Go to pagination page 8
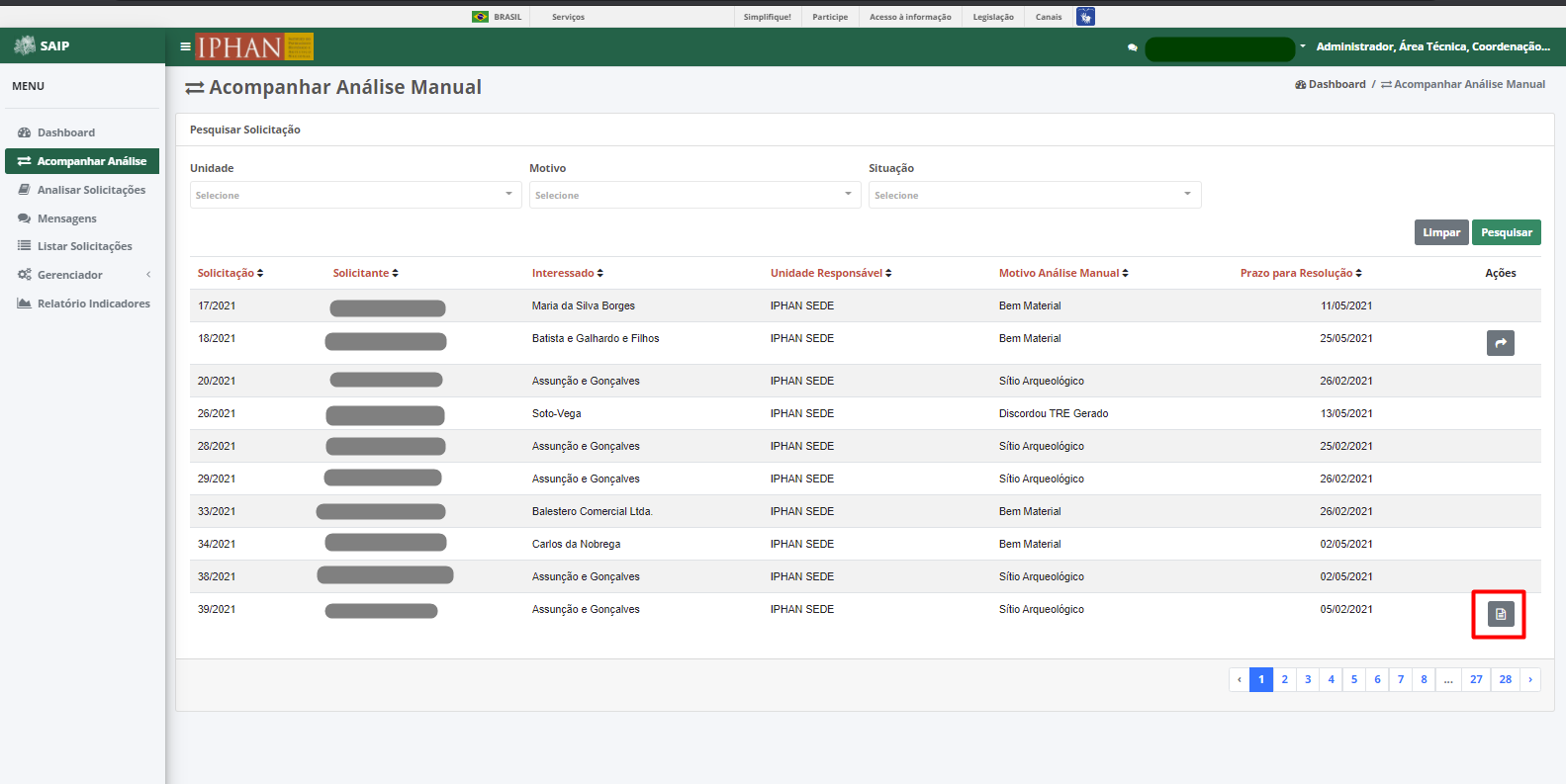 pyautogui.click(x=1424, y=679)
